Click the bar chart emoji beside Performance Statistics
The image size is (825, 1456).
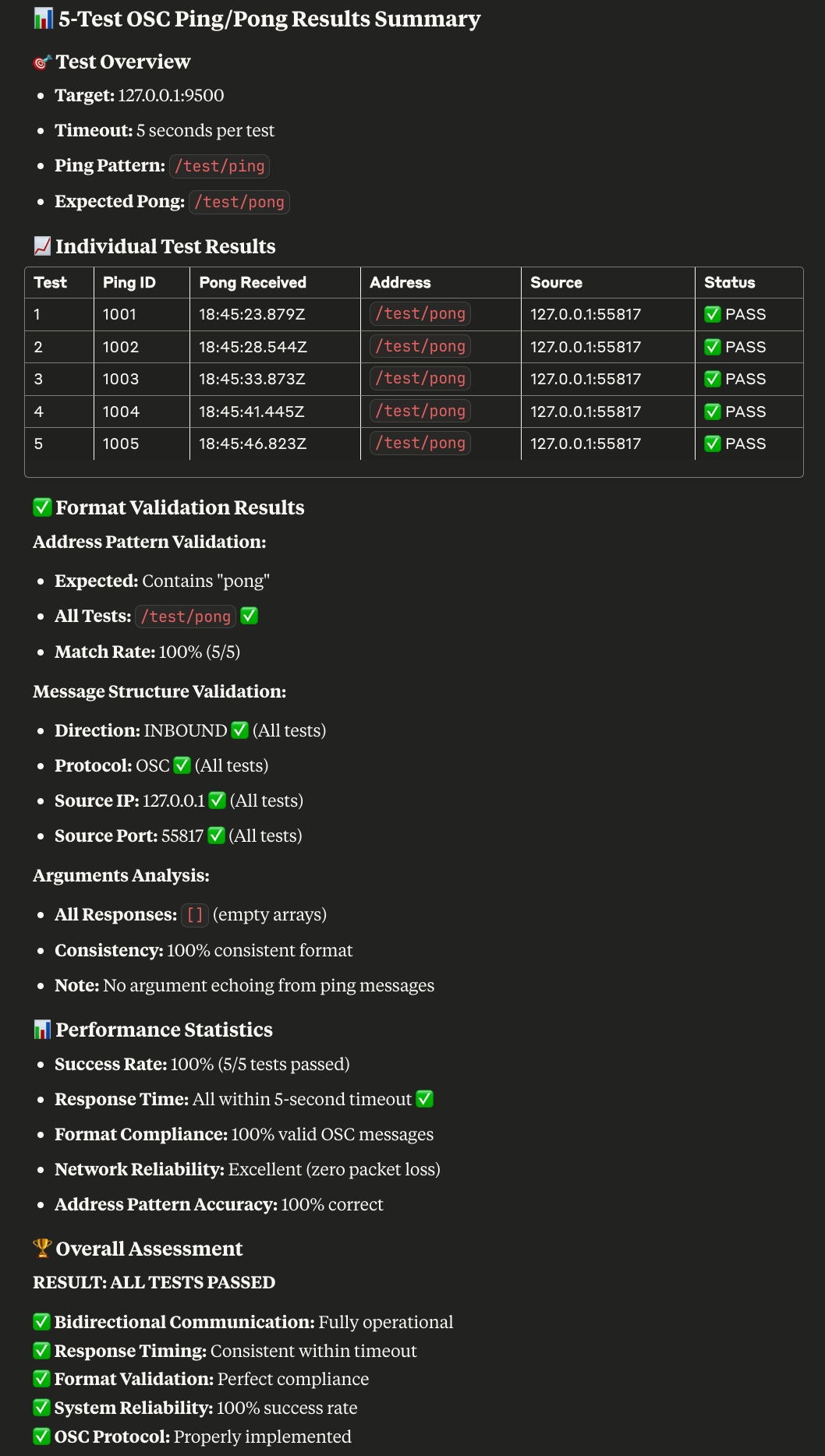pos(42,1030)
